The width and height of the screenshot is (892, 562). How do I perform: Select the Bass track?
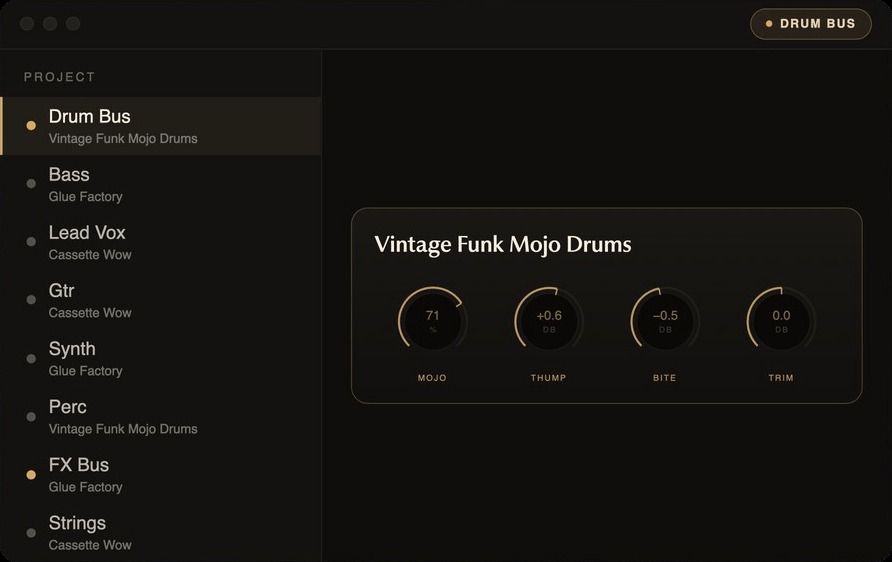(x=161, y=184)
